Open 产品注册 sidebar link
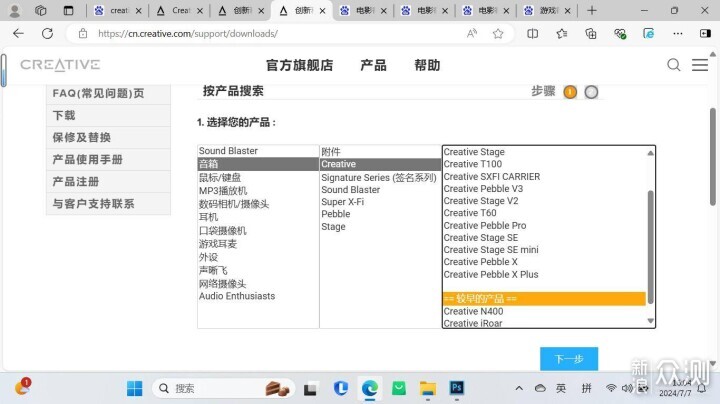Screen dimensions: 720x404 pyautogui.click(x=108, y=181)
